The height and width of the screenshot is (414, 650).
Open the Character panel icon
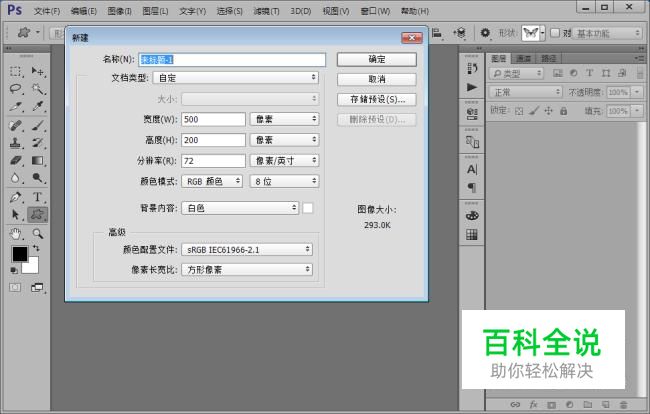click(x=472, y=169)
